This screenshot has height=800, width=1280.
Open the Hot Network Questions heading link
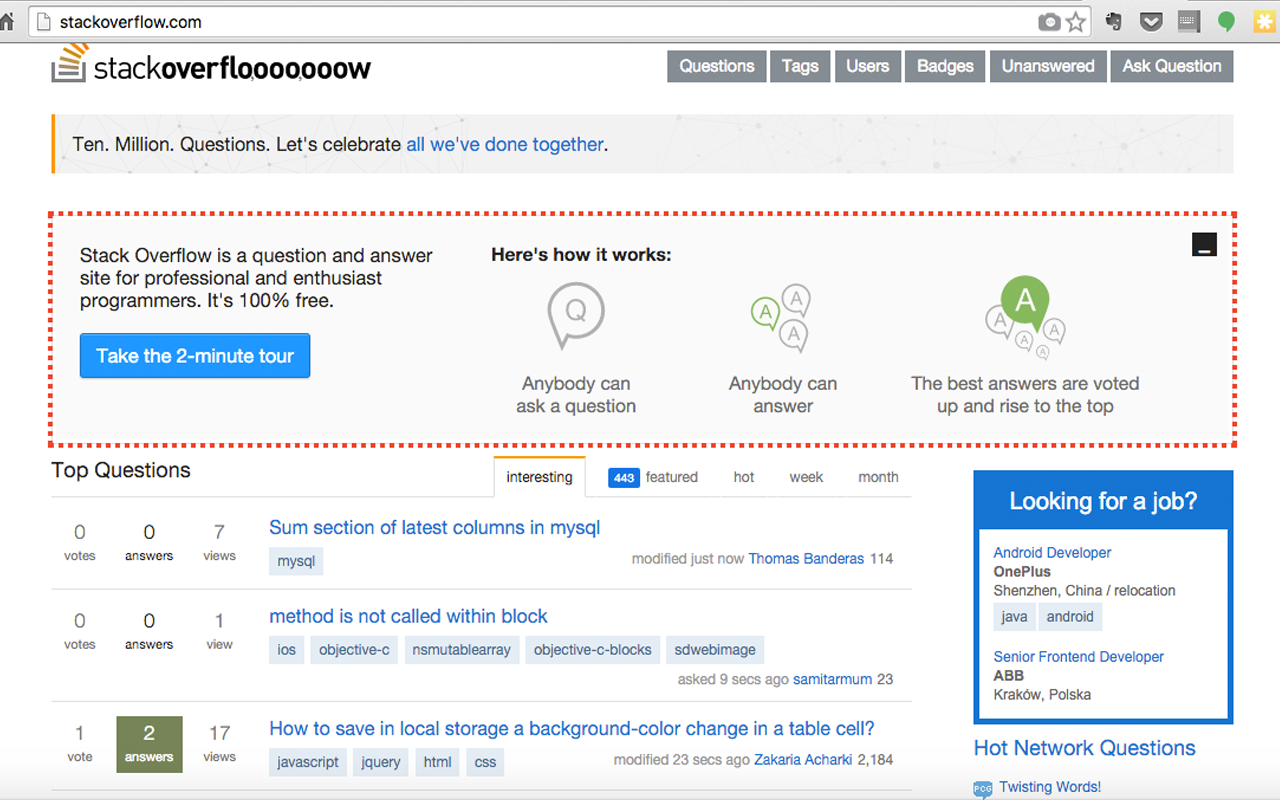point(1085,748)
